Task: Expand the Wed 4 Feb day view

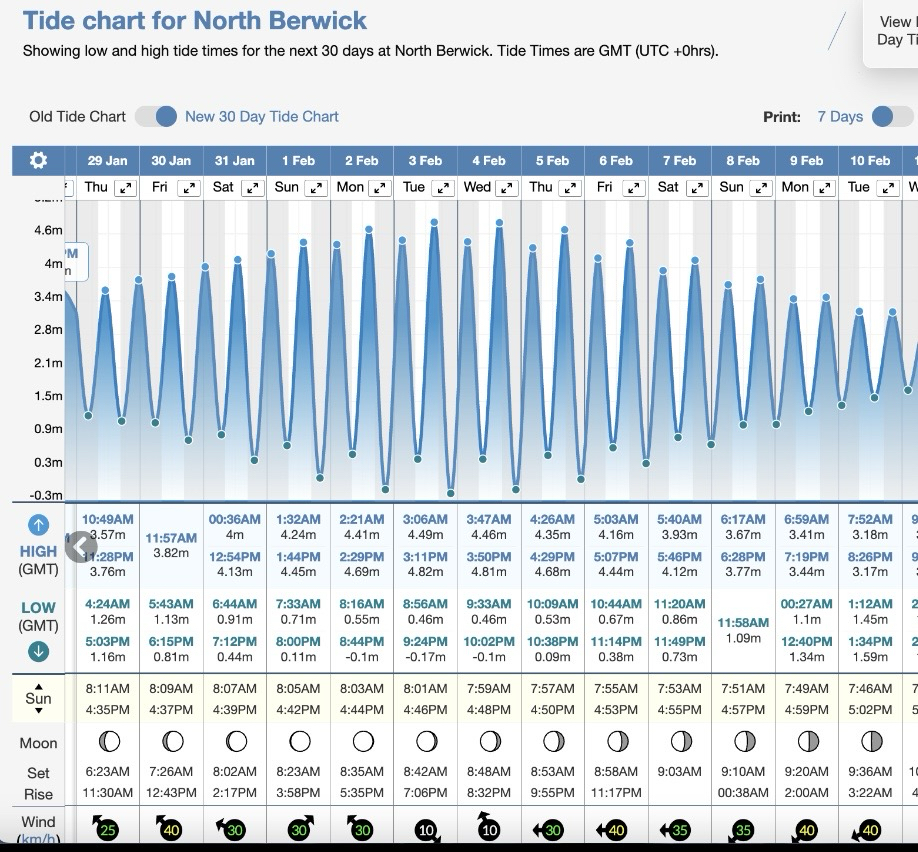Action: [x=507, y=188]
